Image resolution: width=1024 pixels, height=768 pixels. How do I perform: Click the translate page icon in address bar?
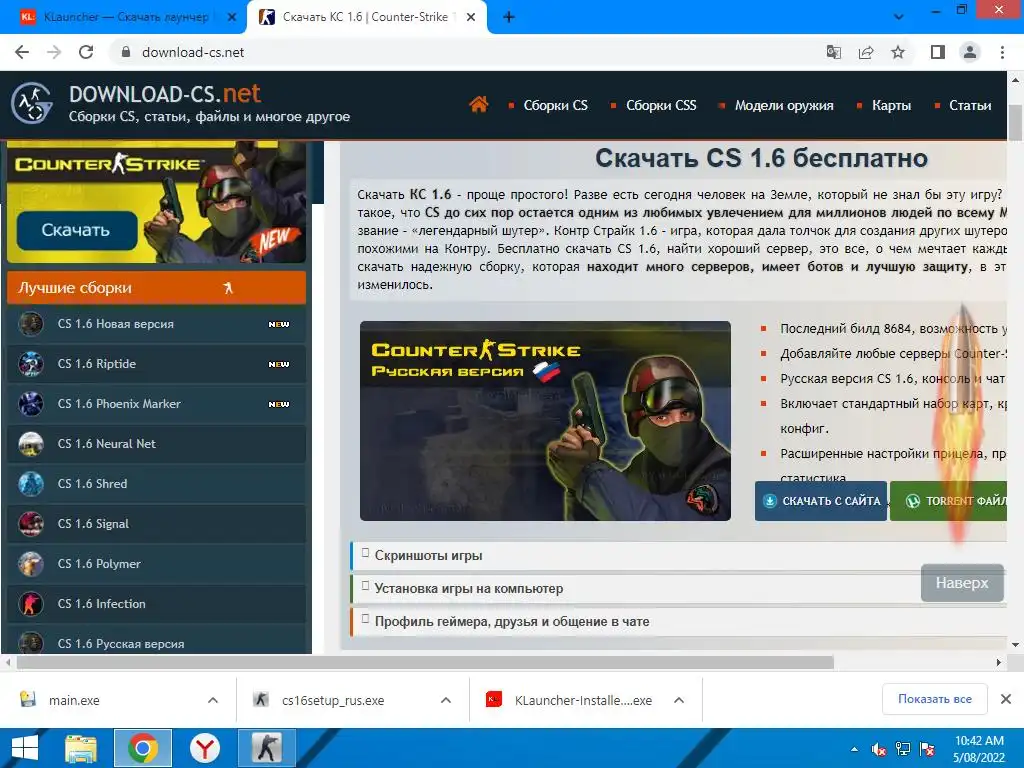coord(834,52)
